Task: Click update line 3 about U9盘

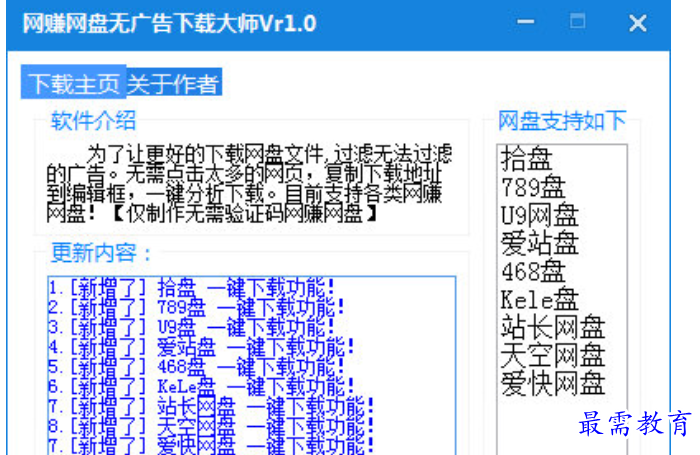Action: (x=192, y=327)
